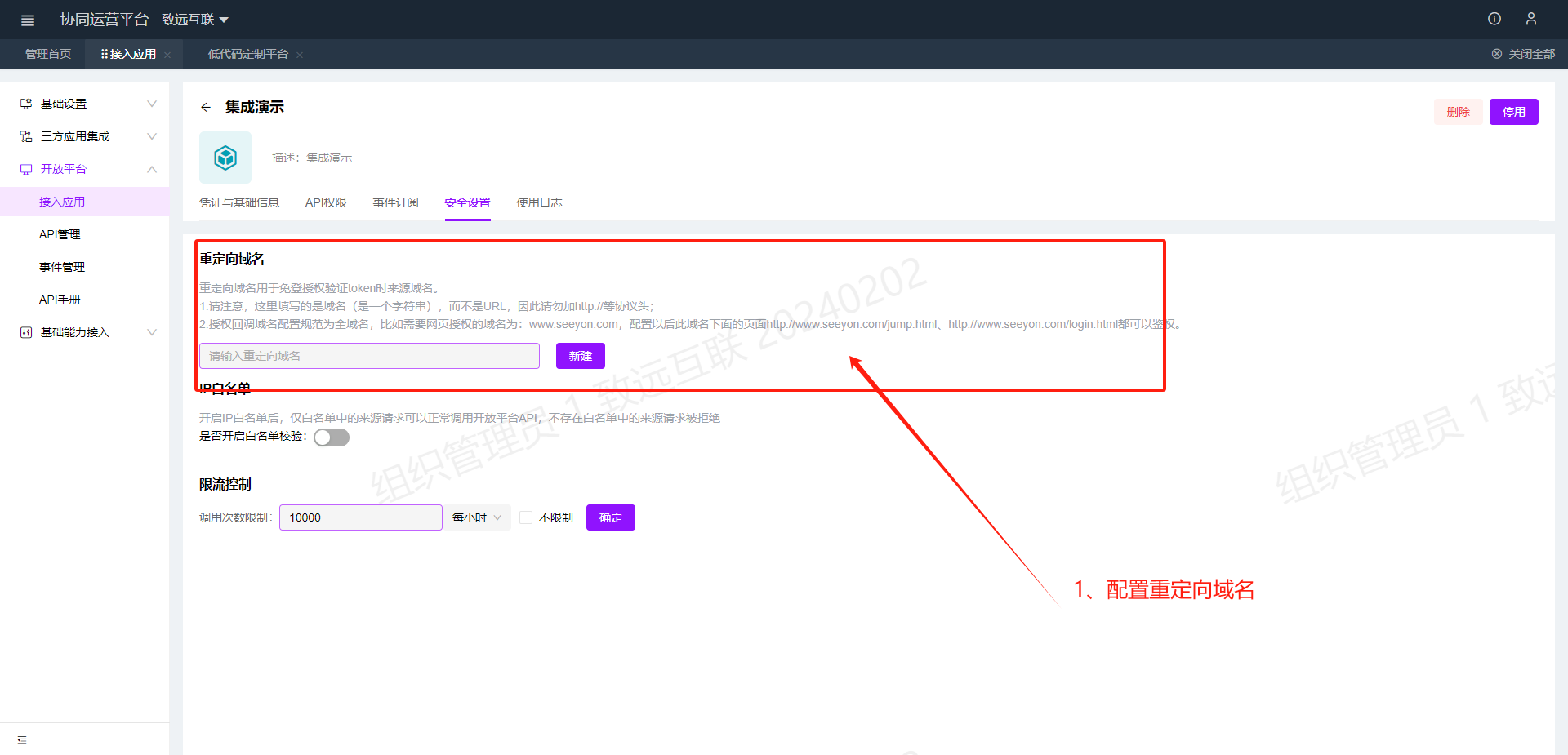Screen dimensions: 1568x755
Task: Open the hamburger menu icon
Action: 28,20
